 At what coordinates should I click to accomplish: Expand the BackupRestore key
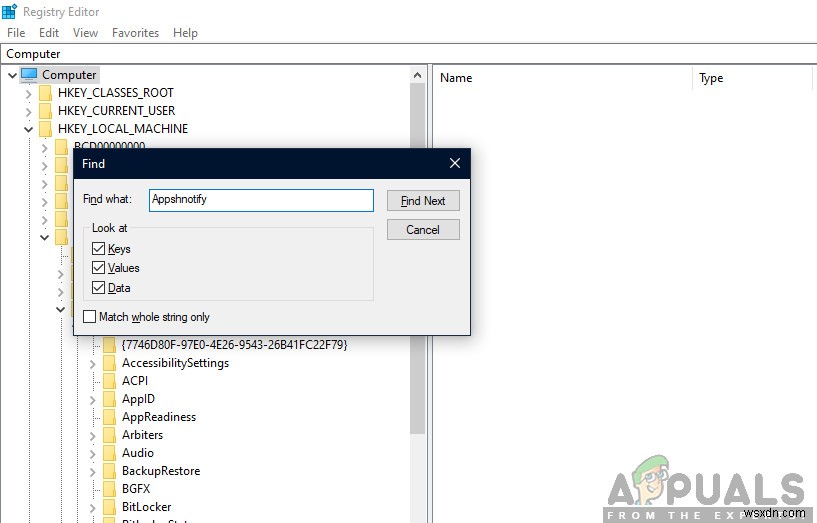click(93, 472)
